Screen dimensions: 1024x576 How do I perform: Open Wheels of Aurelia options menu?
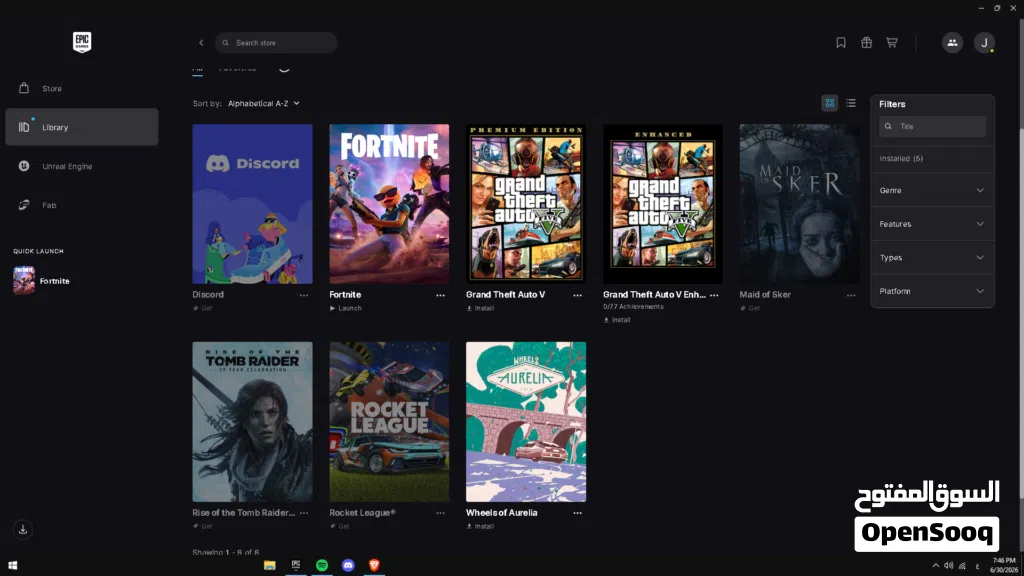click(577, 513)
